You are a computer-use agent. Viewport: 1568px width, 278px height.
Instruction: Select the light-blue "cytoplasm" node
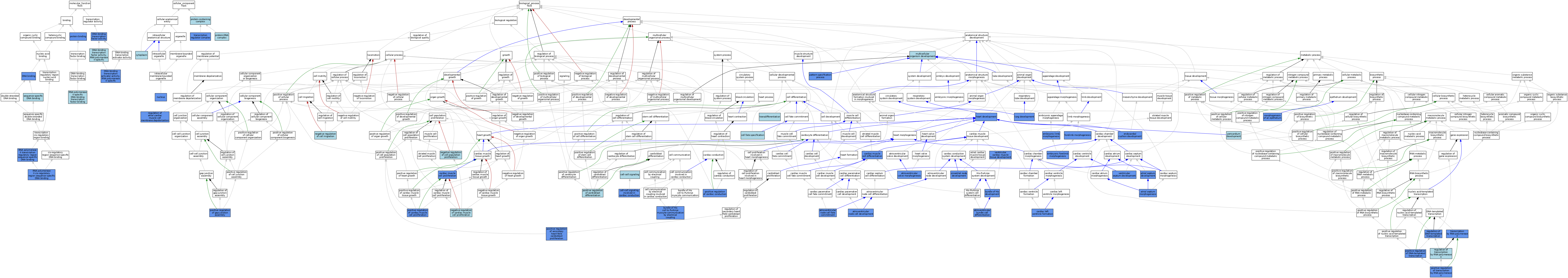click(x=142, y=55)
